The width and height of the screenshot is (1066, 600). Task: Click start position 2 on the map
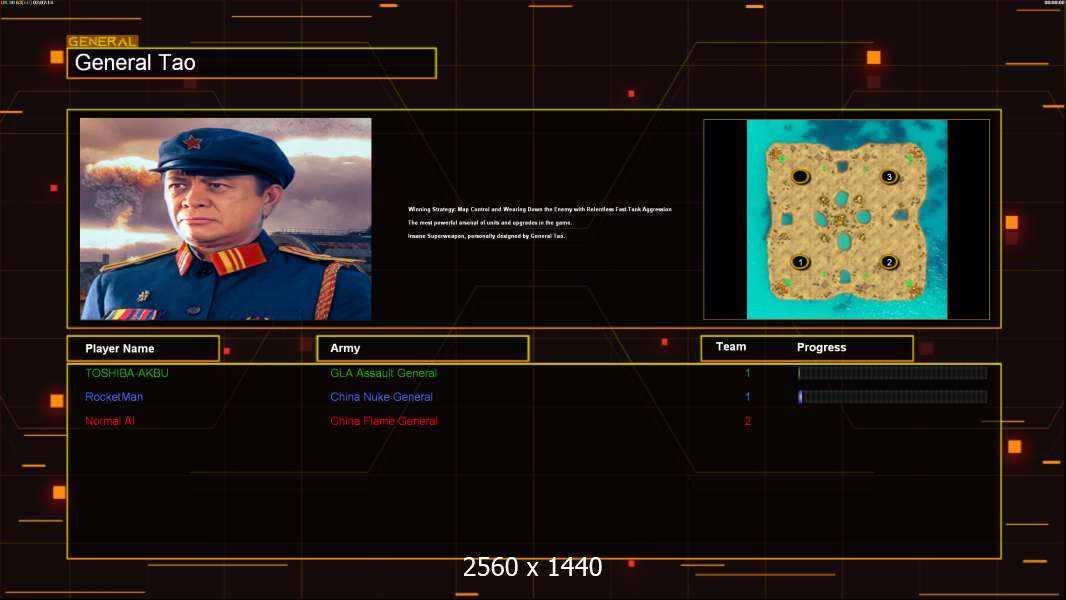point(889,262)
